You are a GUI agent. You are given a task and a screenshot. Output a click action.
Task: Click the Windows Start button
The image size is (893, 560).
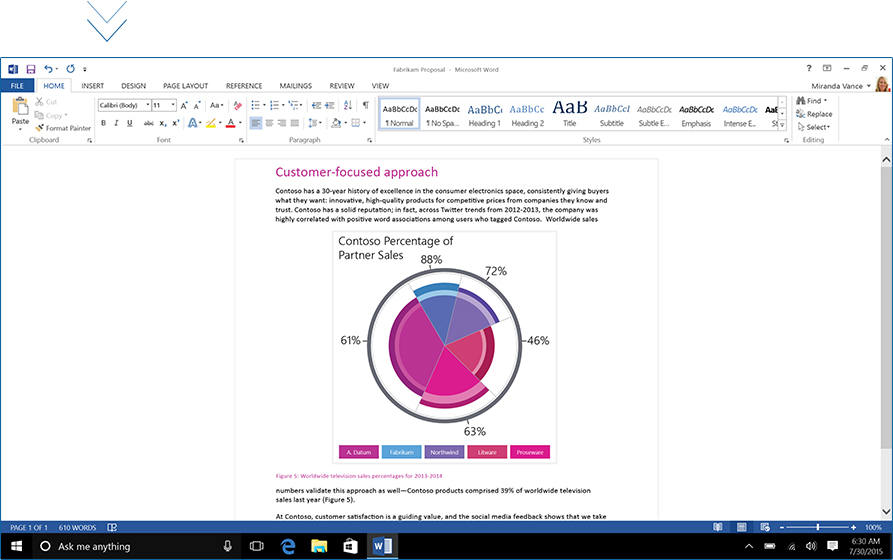point(17,546)
